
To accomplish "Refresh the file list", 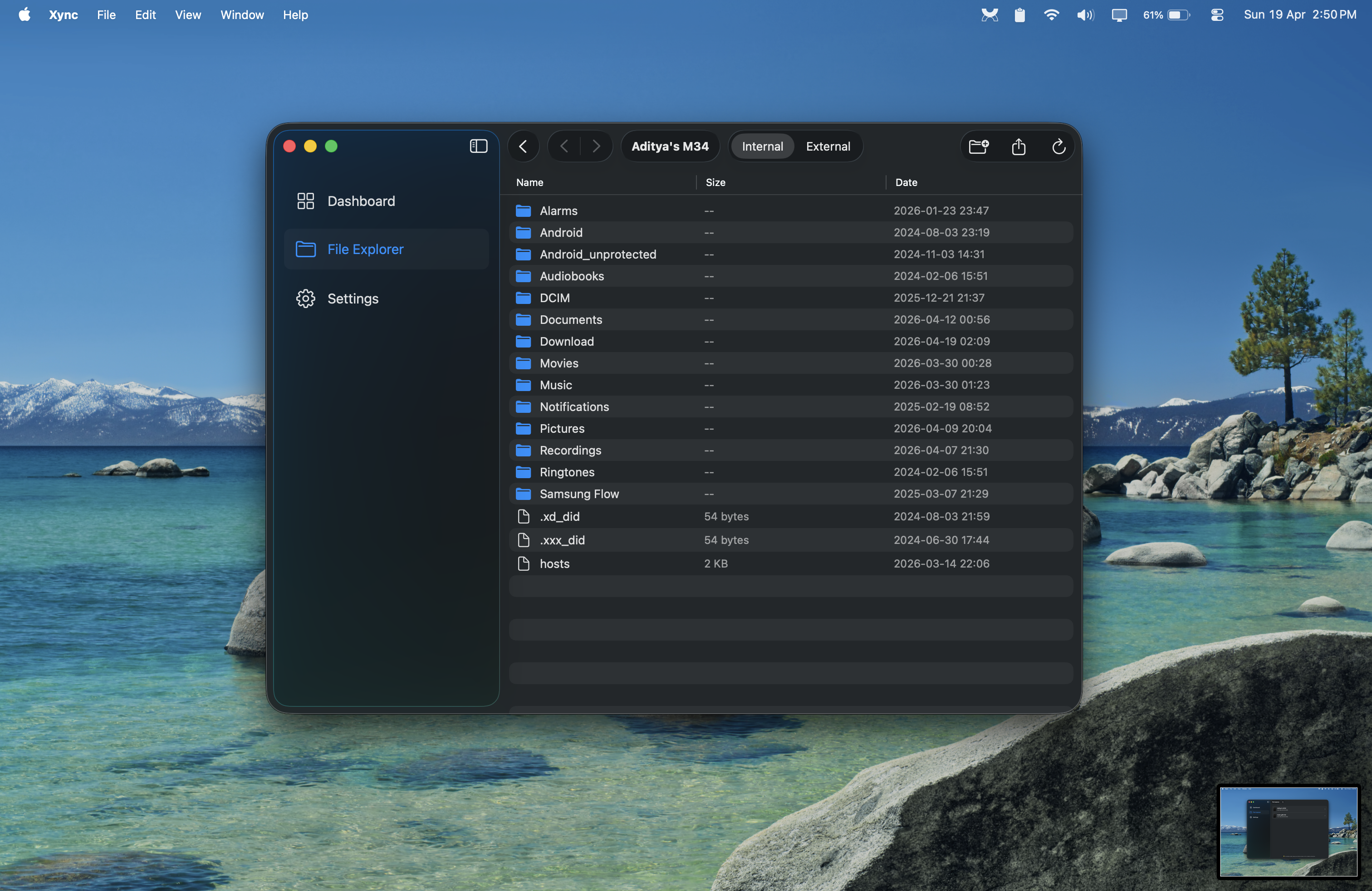I will click(1058, 147).
